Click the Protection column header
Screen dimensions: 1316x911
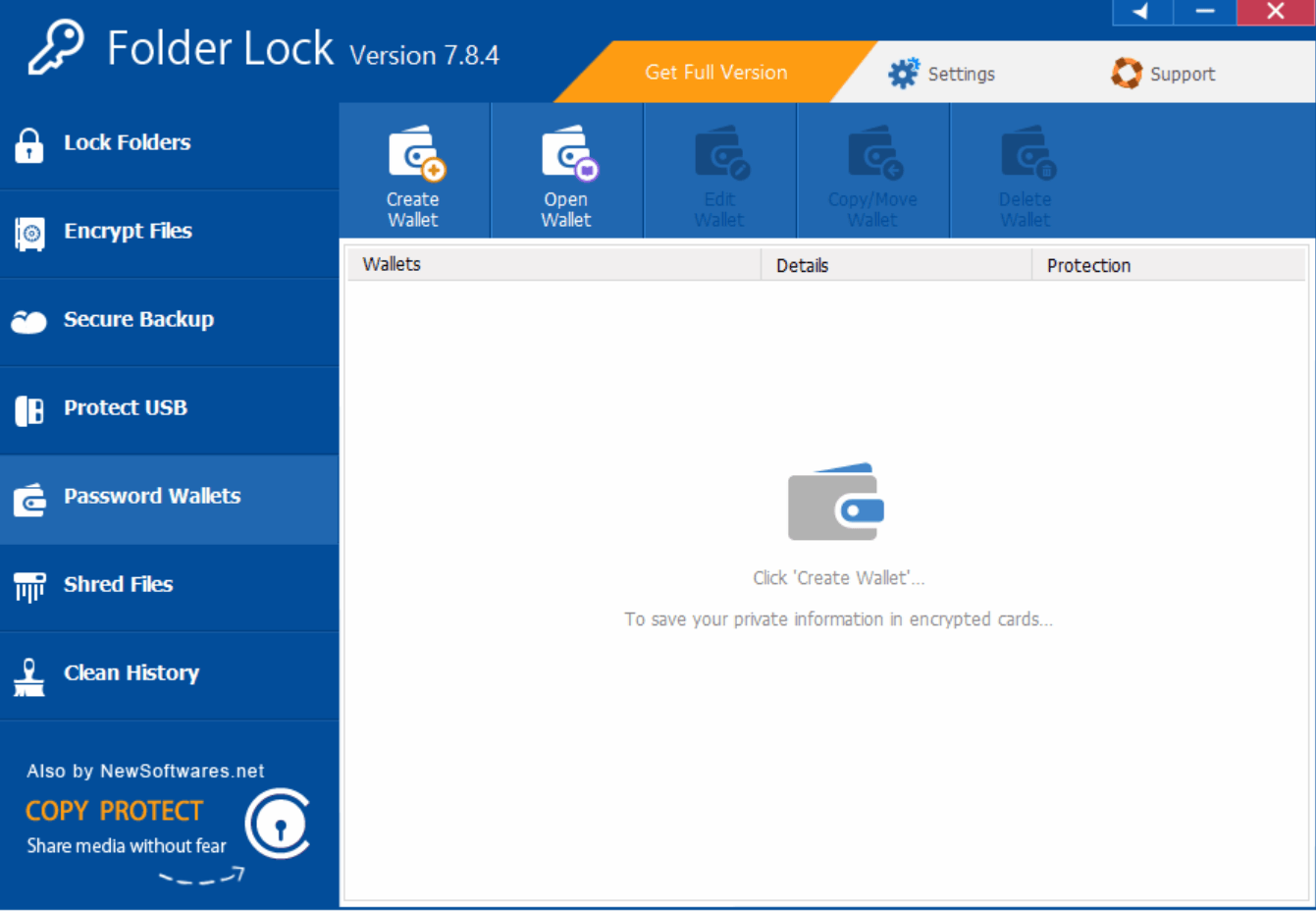coord(1088,264)
